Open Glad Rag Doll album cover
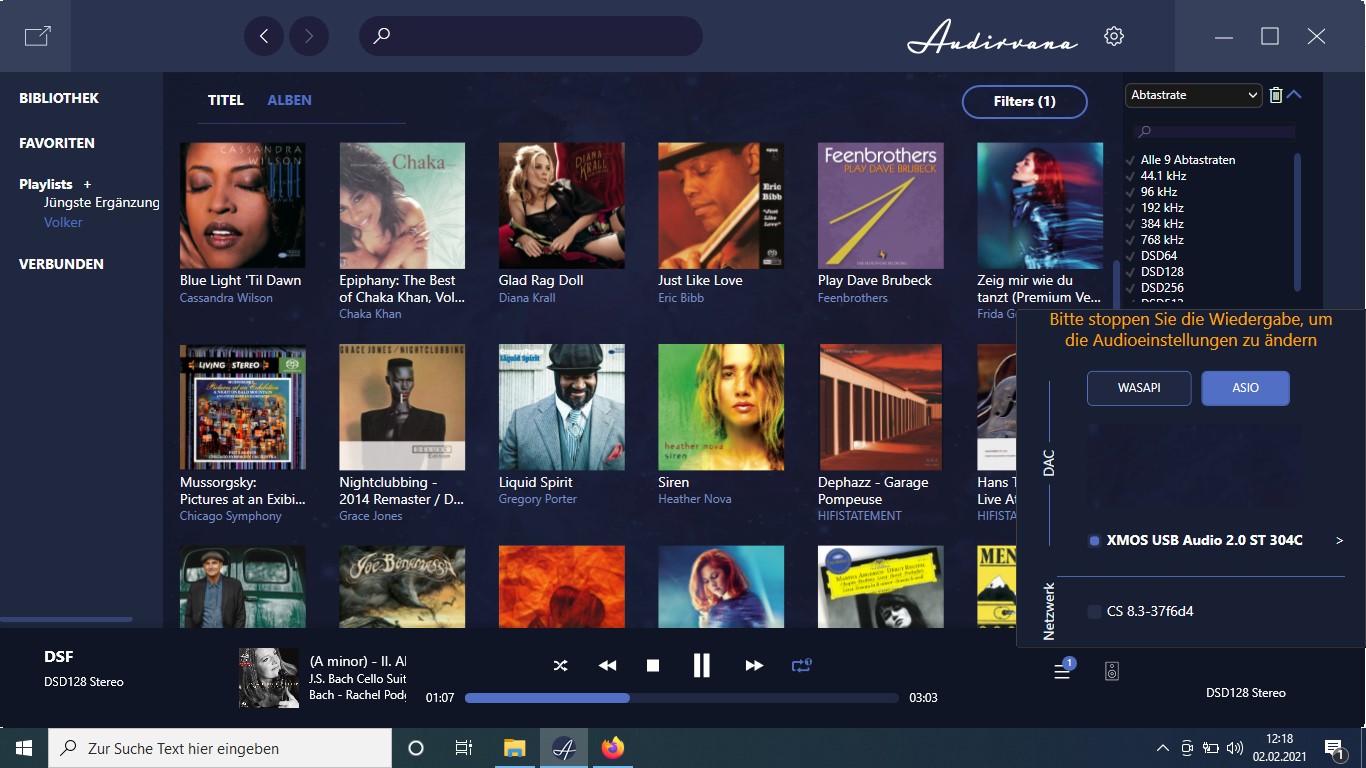 click(x=562, y=205)
